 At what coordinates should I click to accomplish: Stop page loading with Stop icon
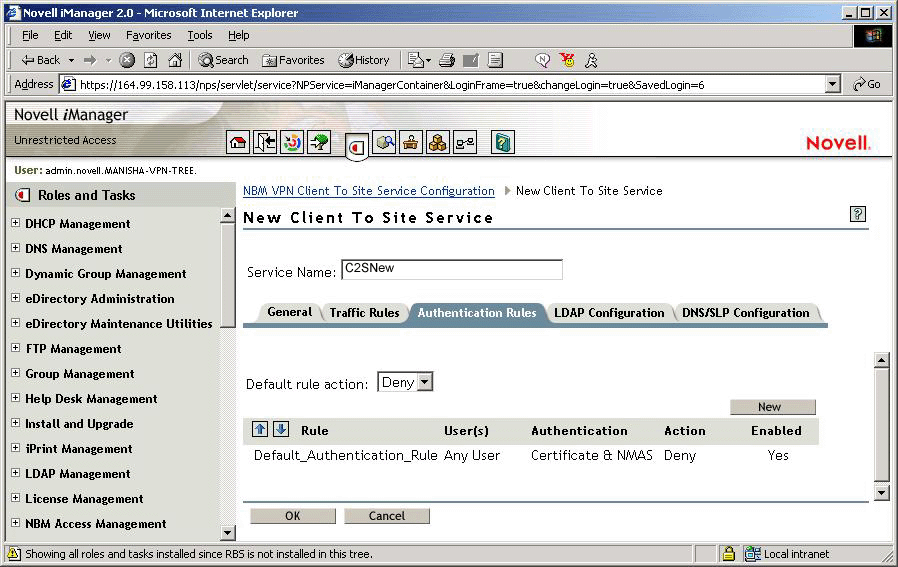point(127,60)
